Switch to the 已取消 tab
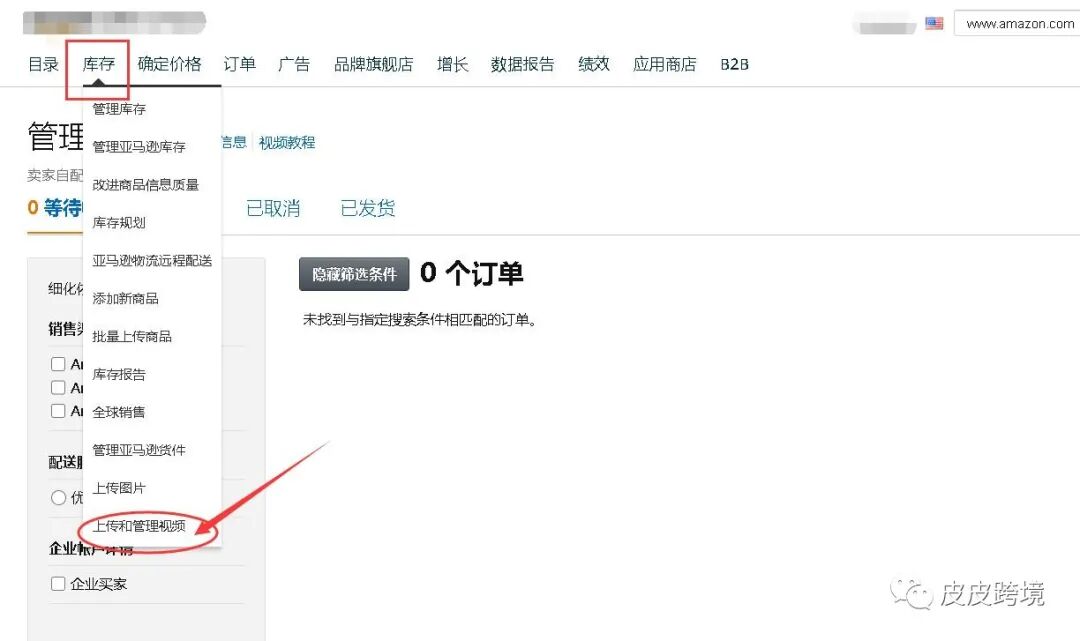Image resolution: width=1080 pixels, height=641 pixels. click(x=274, y=208)
